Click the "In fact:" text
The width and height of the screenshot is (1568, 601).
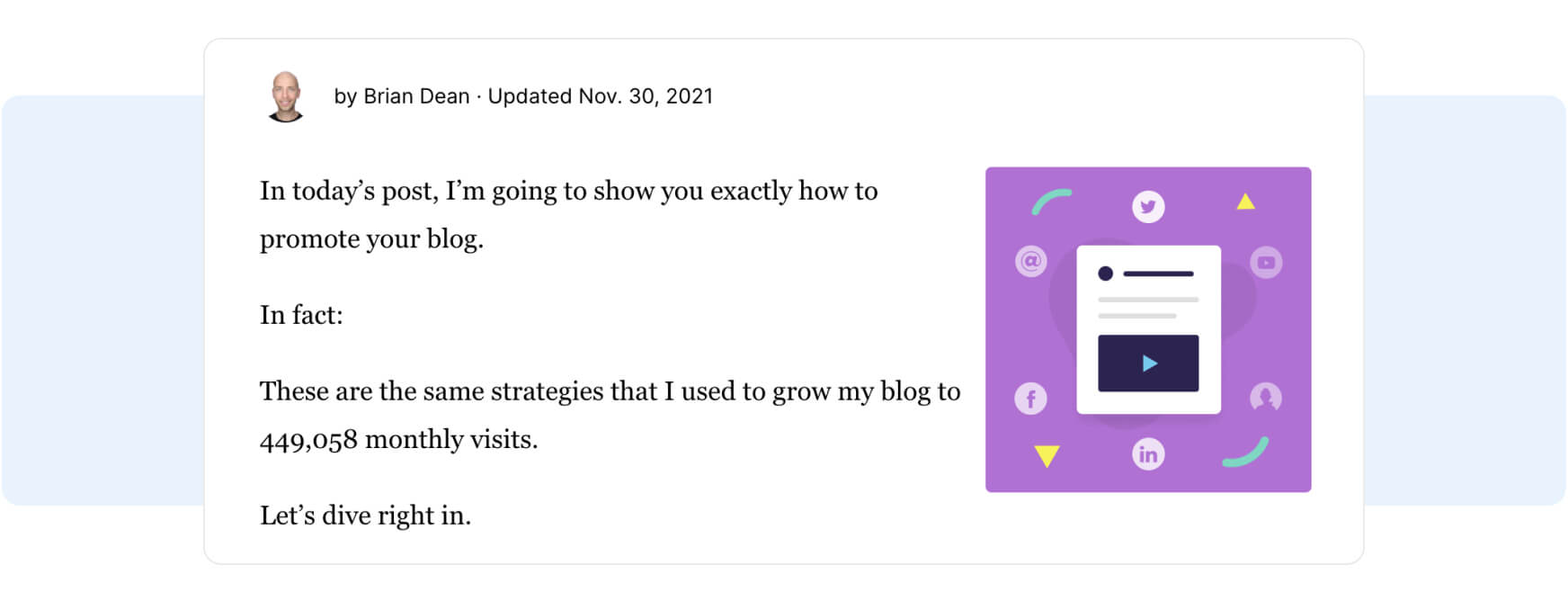tap(301, 315)
